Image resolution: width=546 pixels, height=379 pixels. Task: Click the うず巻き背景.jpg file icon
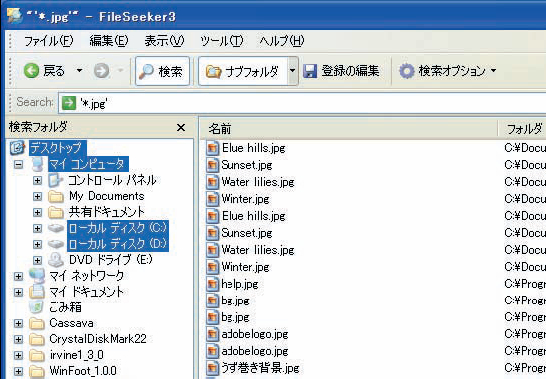click(x=212, y=368)
